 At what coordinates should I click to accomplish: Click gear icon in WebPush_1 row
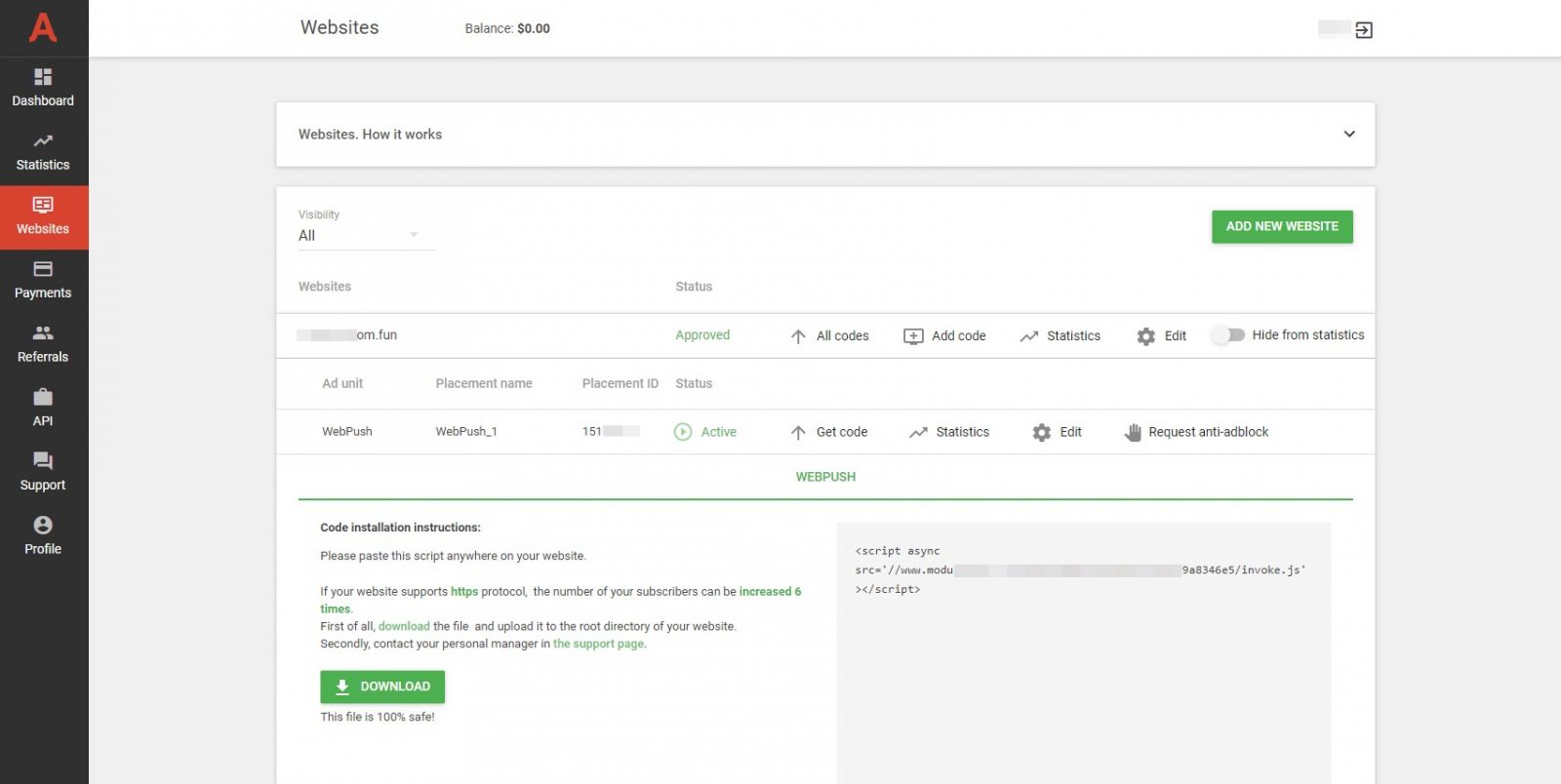1042,432
